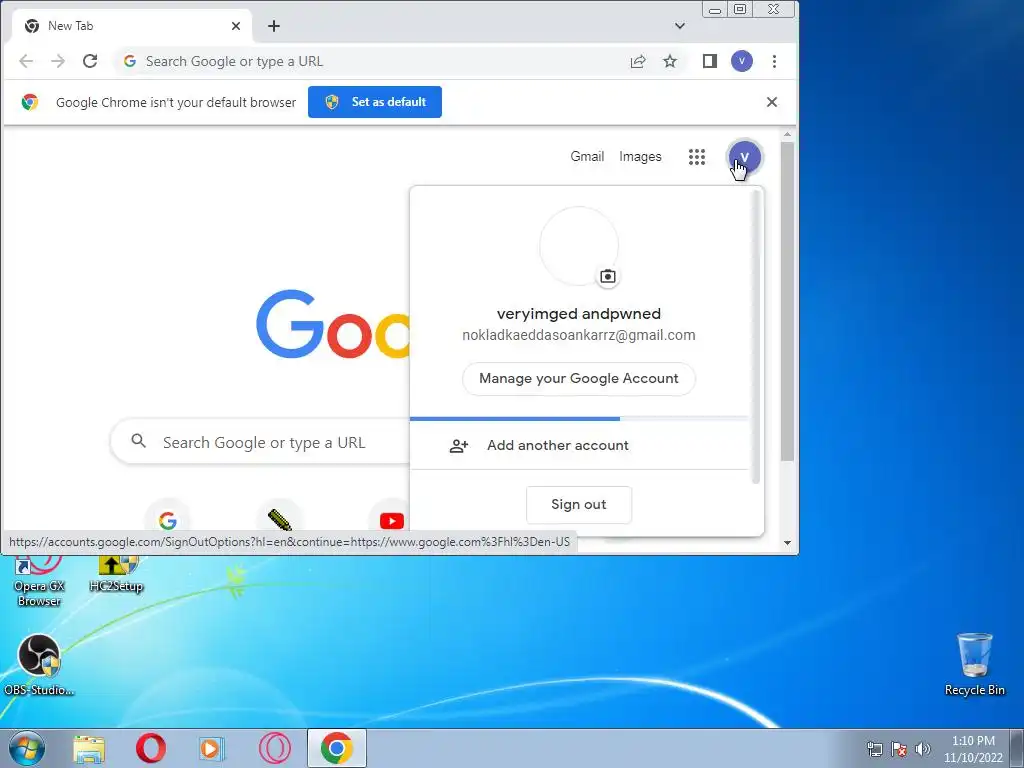This screenshot has width=1024, height=768.
Task: Select the OBS Studio desktop shortcut
Action: coord(39,665)
